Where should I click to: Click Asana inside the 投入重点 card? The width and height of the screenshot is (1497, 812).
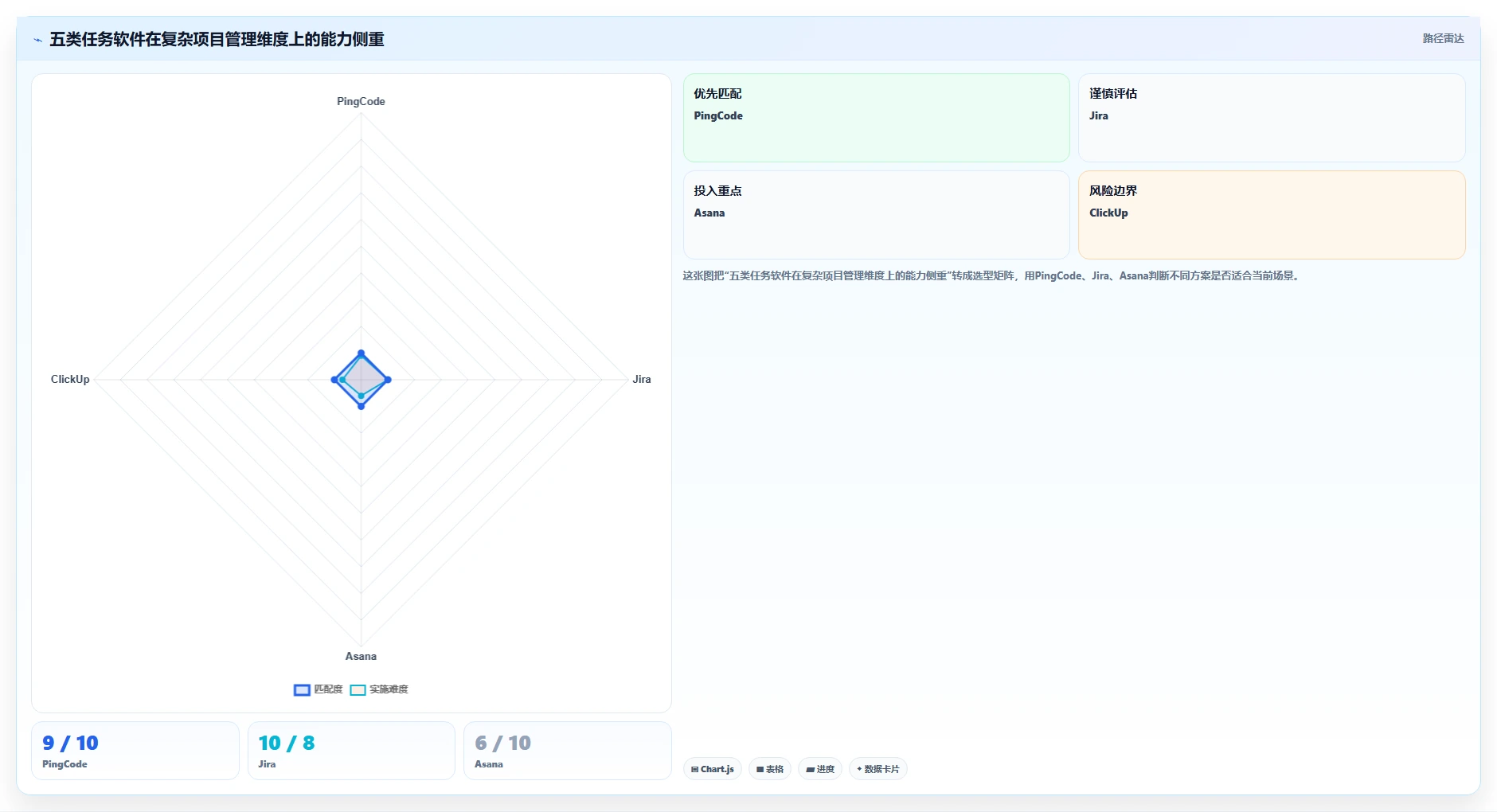pyautogui.click(x=709, y=213)
